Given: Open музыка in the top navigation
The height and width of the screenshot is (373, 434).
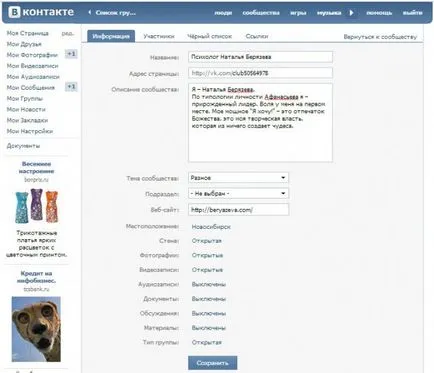Looking at the screenshot, I should 329,13.
